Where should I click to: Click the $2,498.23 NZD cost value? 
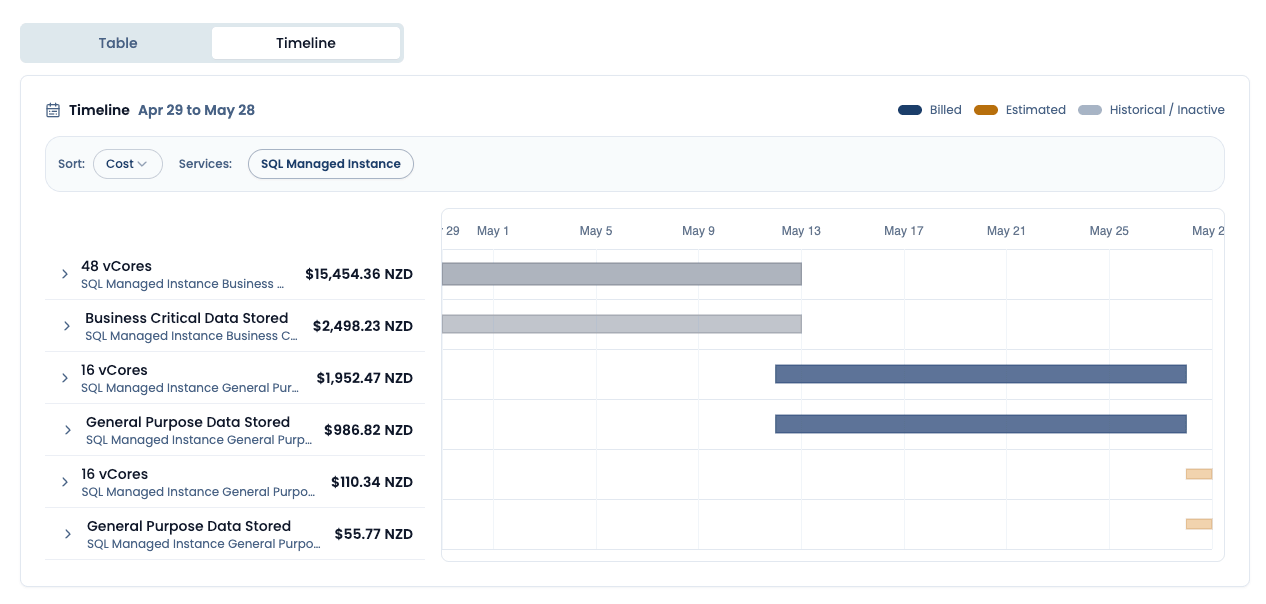click(x=363, y=326)
